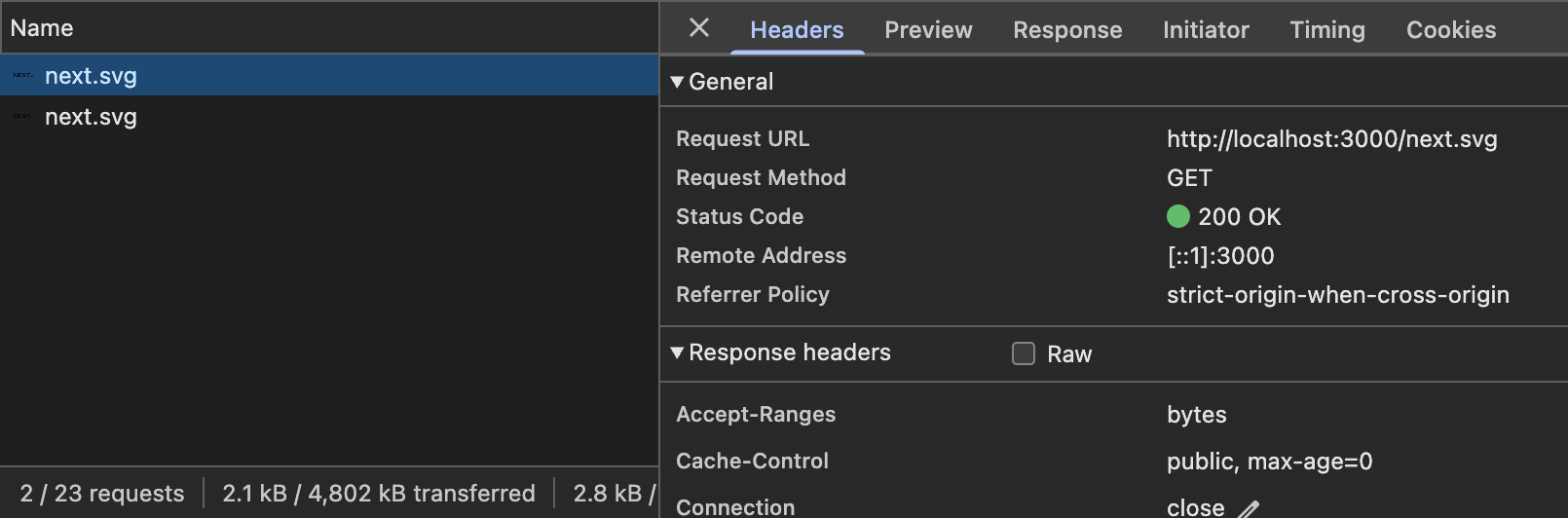Switch to the Preview tab

[928, 30]
